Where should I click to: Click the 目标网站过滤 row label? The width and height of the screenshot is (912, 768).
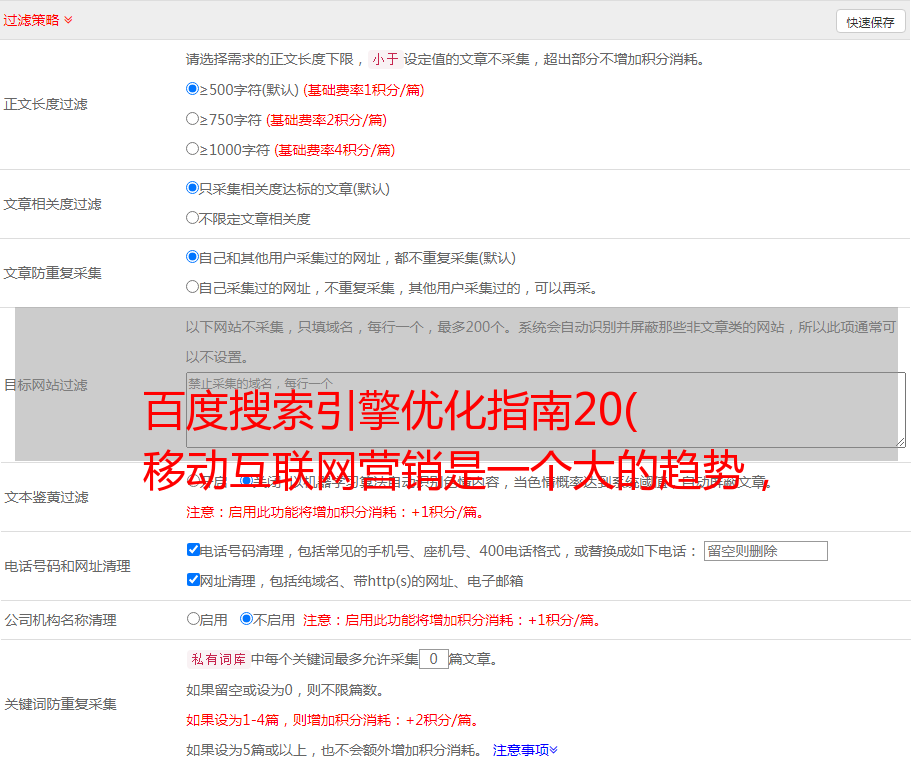45,385
